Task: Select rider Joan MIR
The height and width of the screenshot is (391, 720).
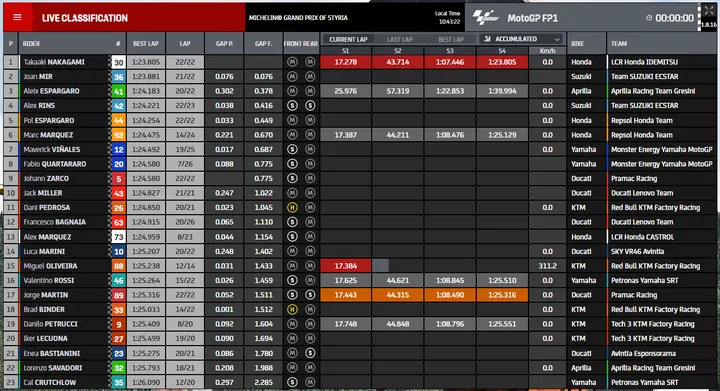Action: coord(38,77)
